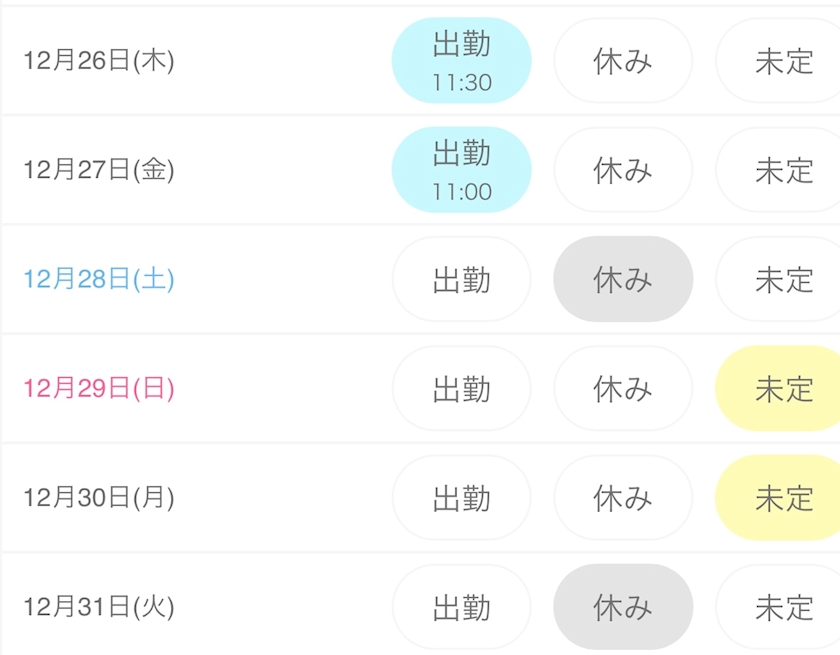Viewport: 840px width, 655px height.
Task: Select 休み for 12月29日(日)
Action: click(622, 388)
